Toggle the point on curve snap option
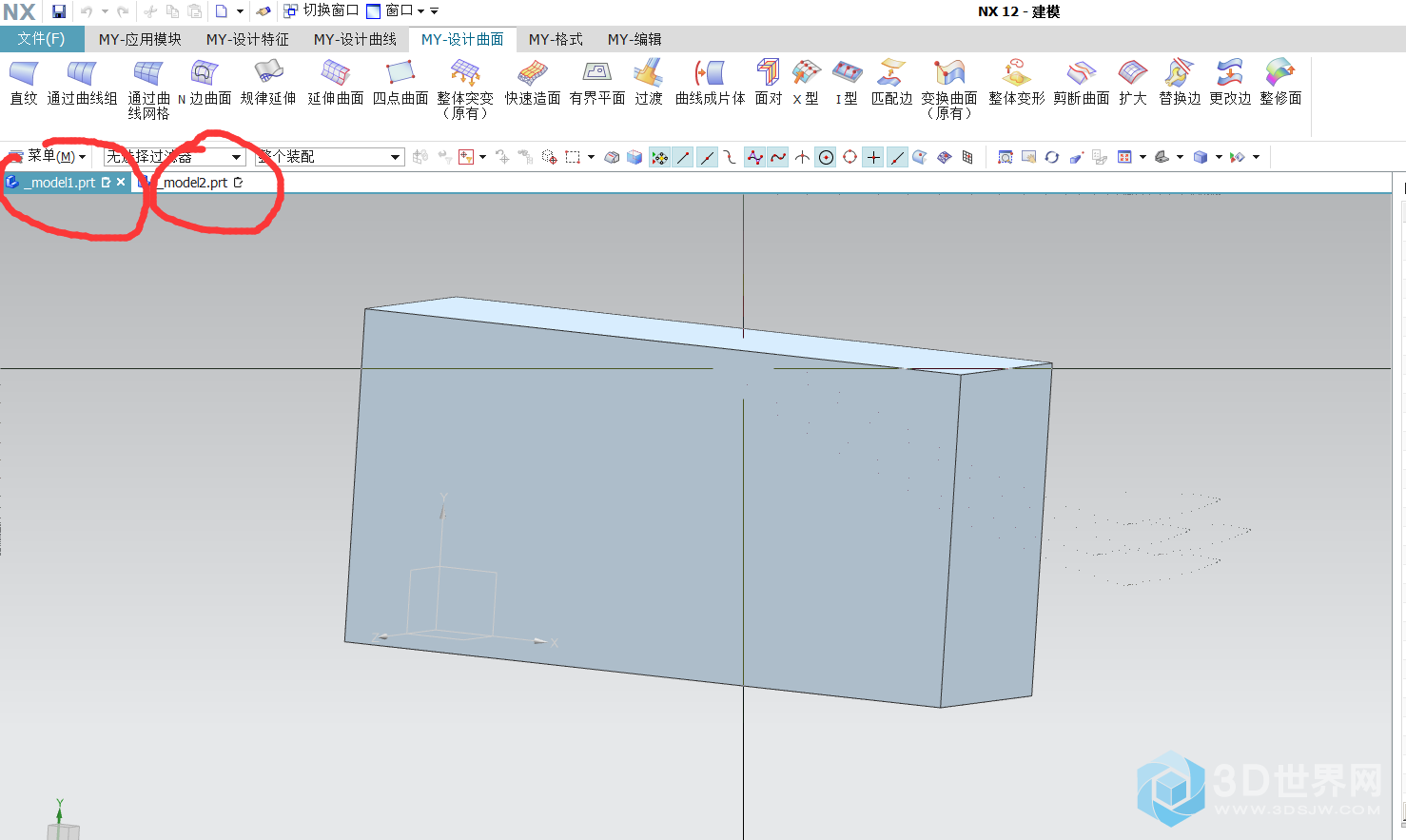This screenshot has height=840, width=1406. (x=897, y=157)
